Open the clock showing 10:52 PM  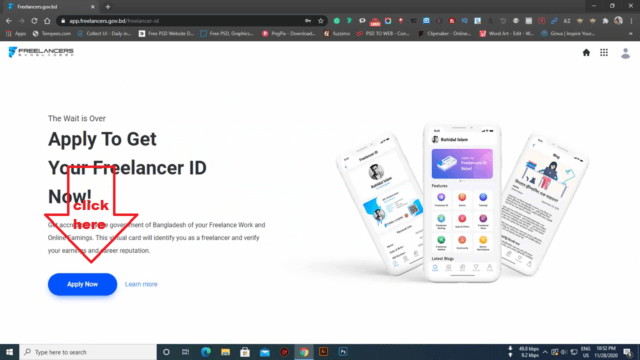606,352
